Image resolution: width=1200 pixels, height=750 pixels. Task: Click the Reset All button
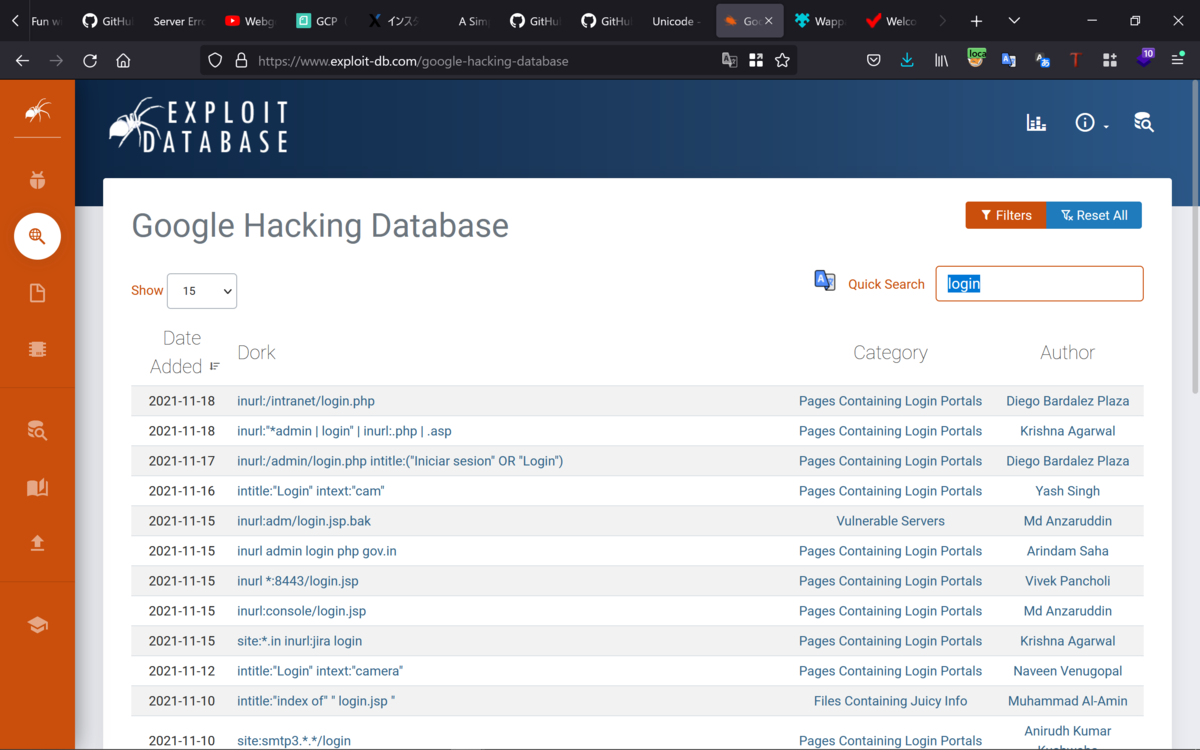tap(1094, 215)
